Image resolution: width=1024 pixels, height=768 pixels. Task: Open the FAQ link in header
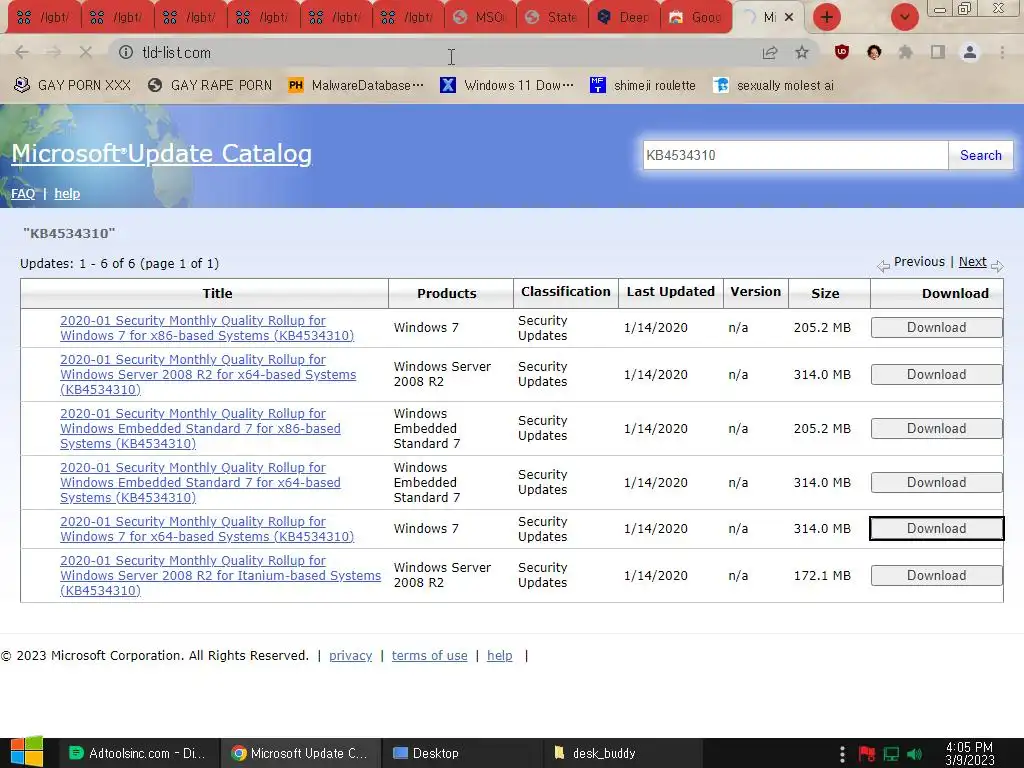tap(23, 194)
